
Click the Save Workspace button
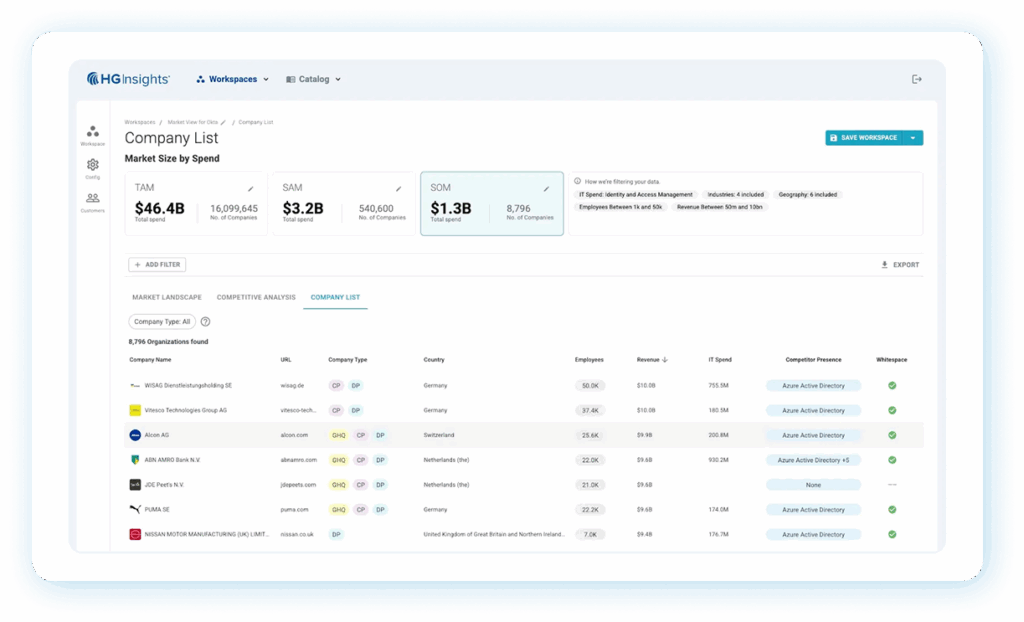863,138
